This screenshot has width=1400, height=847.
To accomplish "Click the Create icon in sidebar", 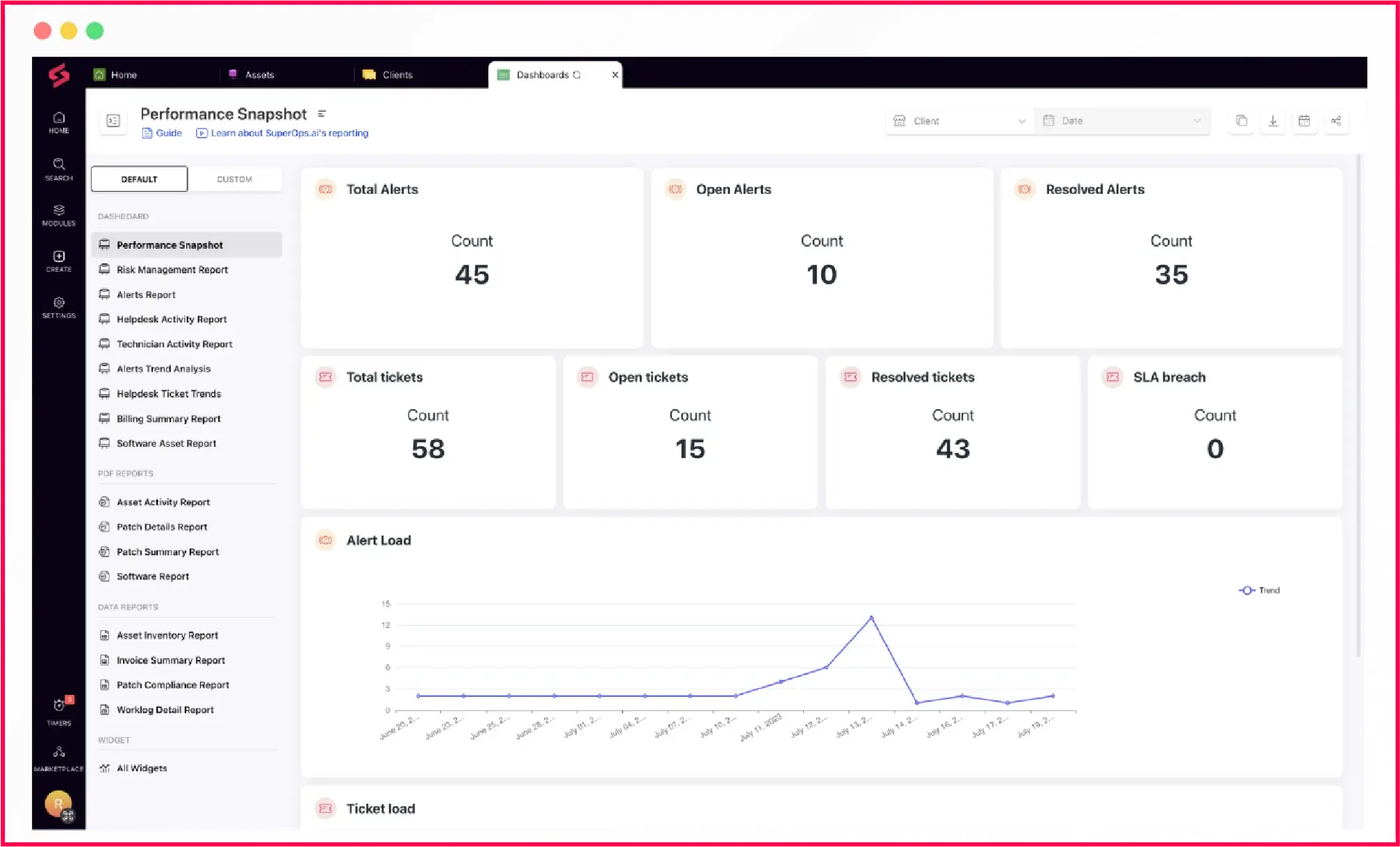I will click(x=58, y=258).
